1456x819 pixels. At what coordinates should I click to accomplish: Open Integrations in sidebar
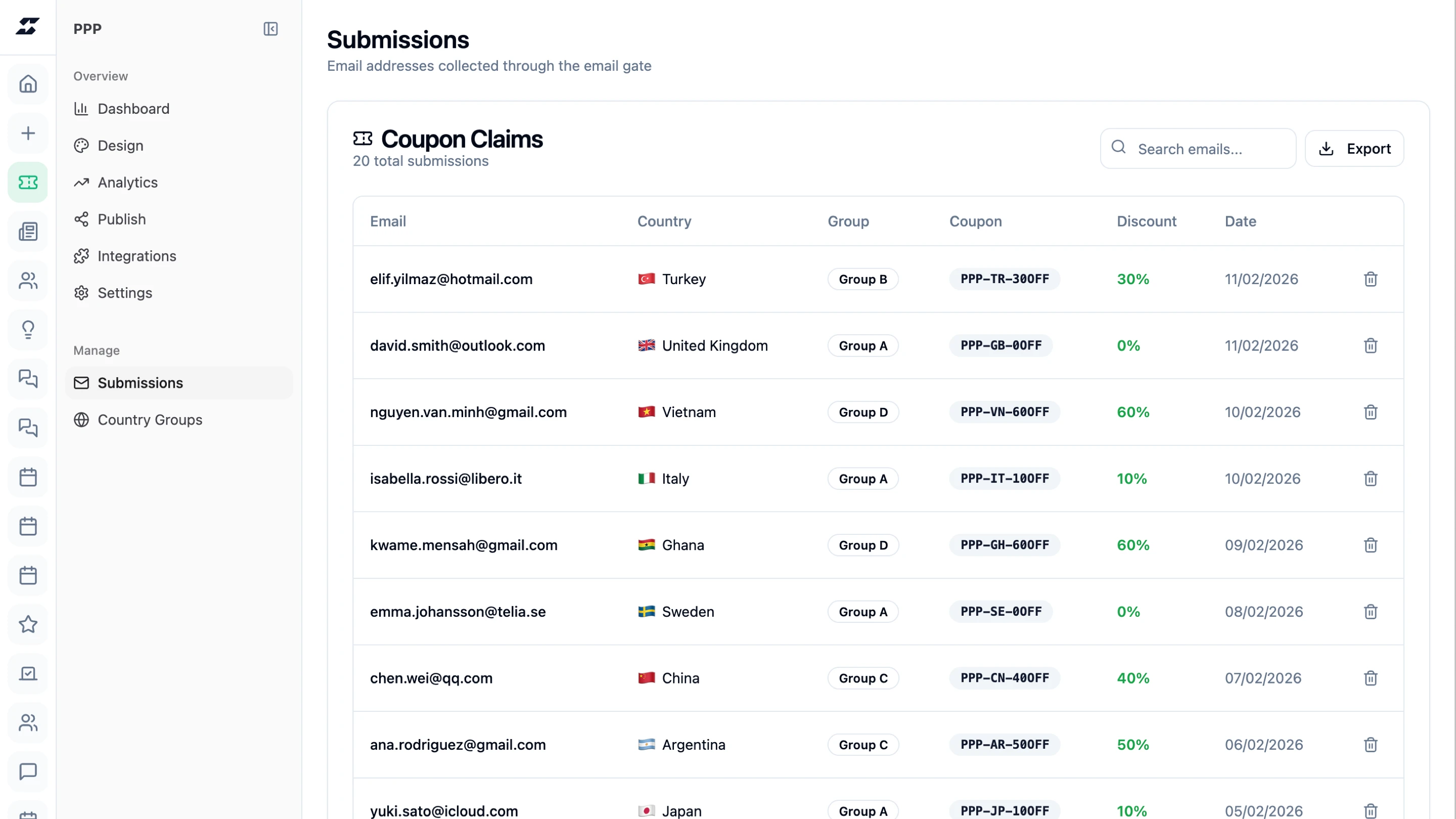pos(137,256)
